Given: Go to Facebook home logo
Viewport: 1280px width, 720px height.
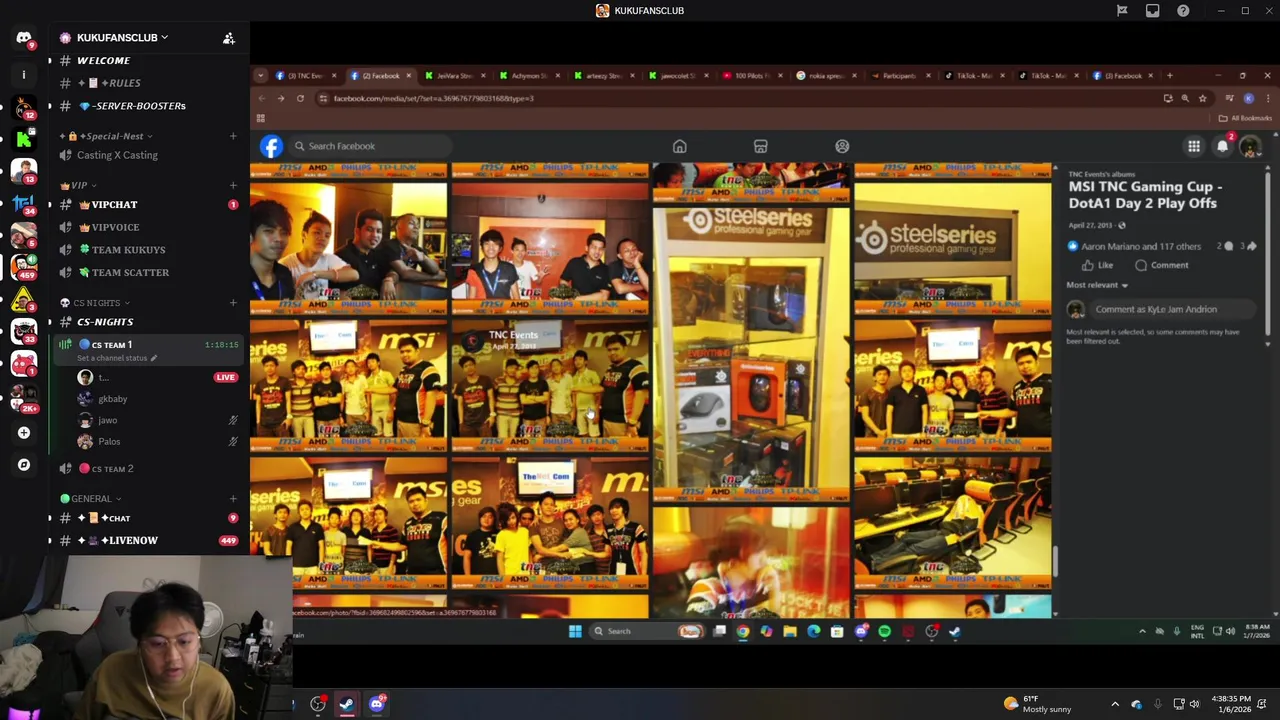Looking at the screenshot, I should (271, 146).
